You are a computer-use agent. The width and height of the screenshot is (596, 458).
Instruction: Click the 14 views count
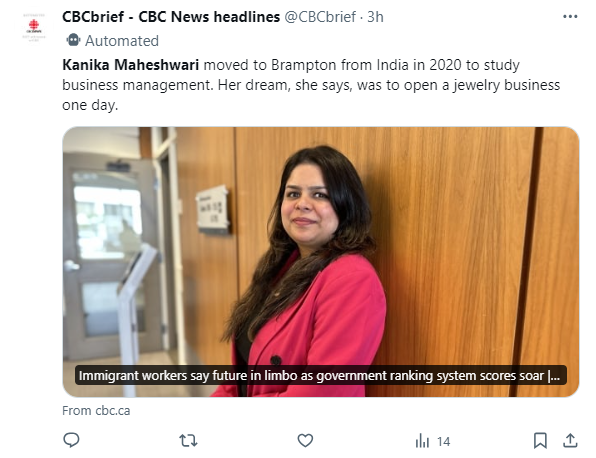tap(443, 441)
